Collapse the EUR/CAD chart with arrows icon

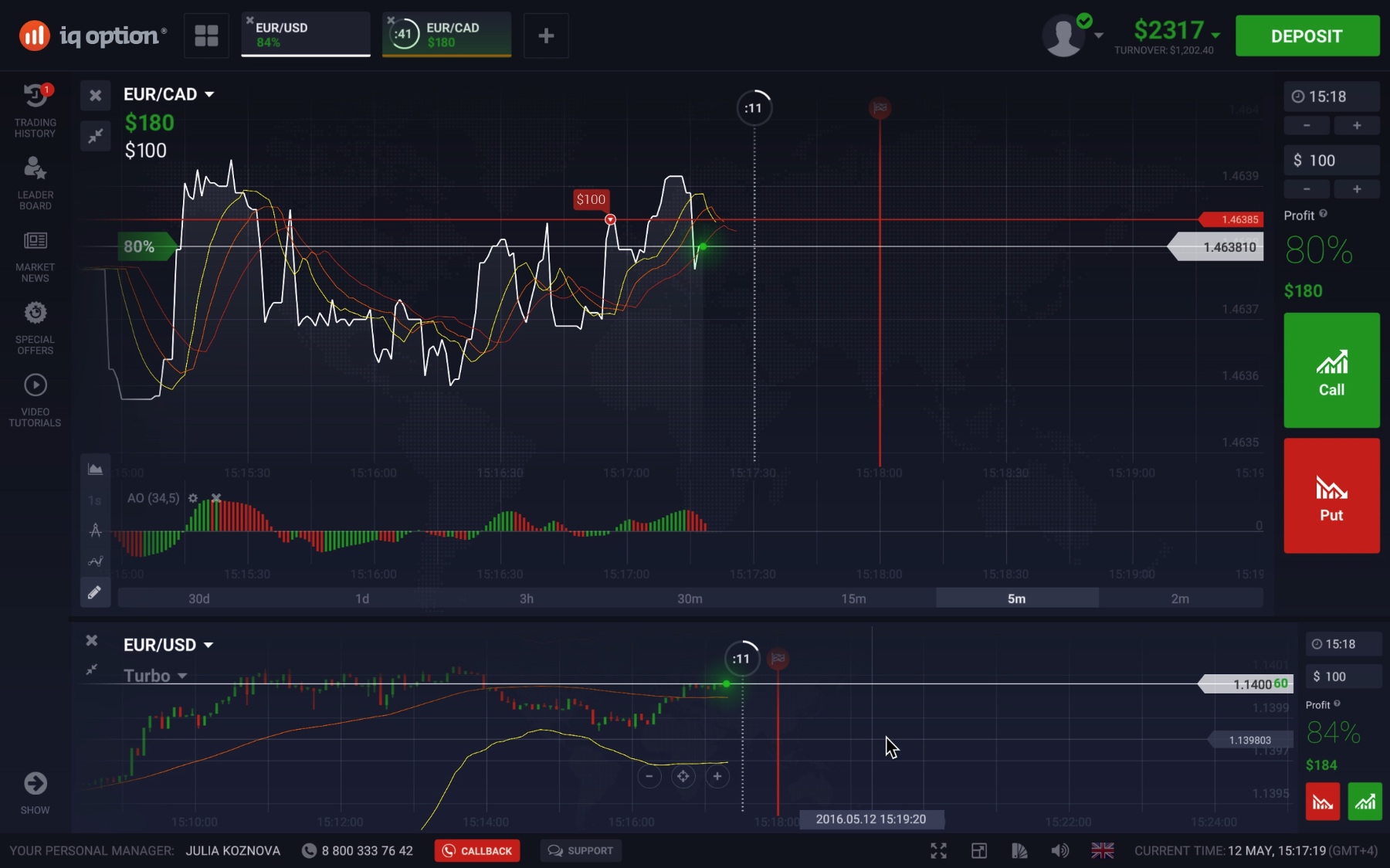(95, 137)
